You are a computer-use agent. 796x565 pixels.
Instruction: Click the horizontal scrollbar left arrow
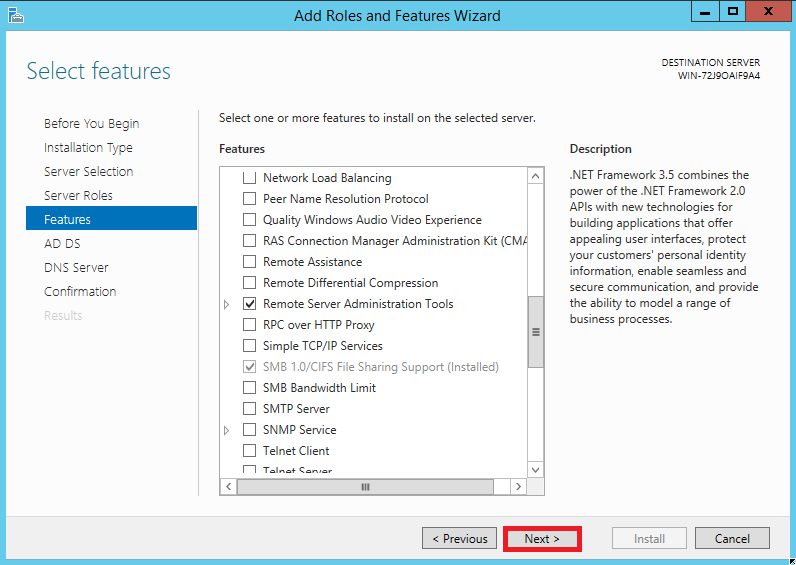228,487
